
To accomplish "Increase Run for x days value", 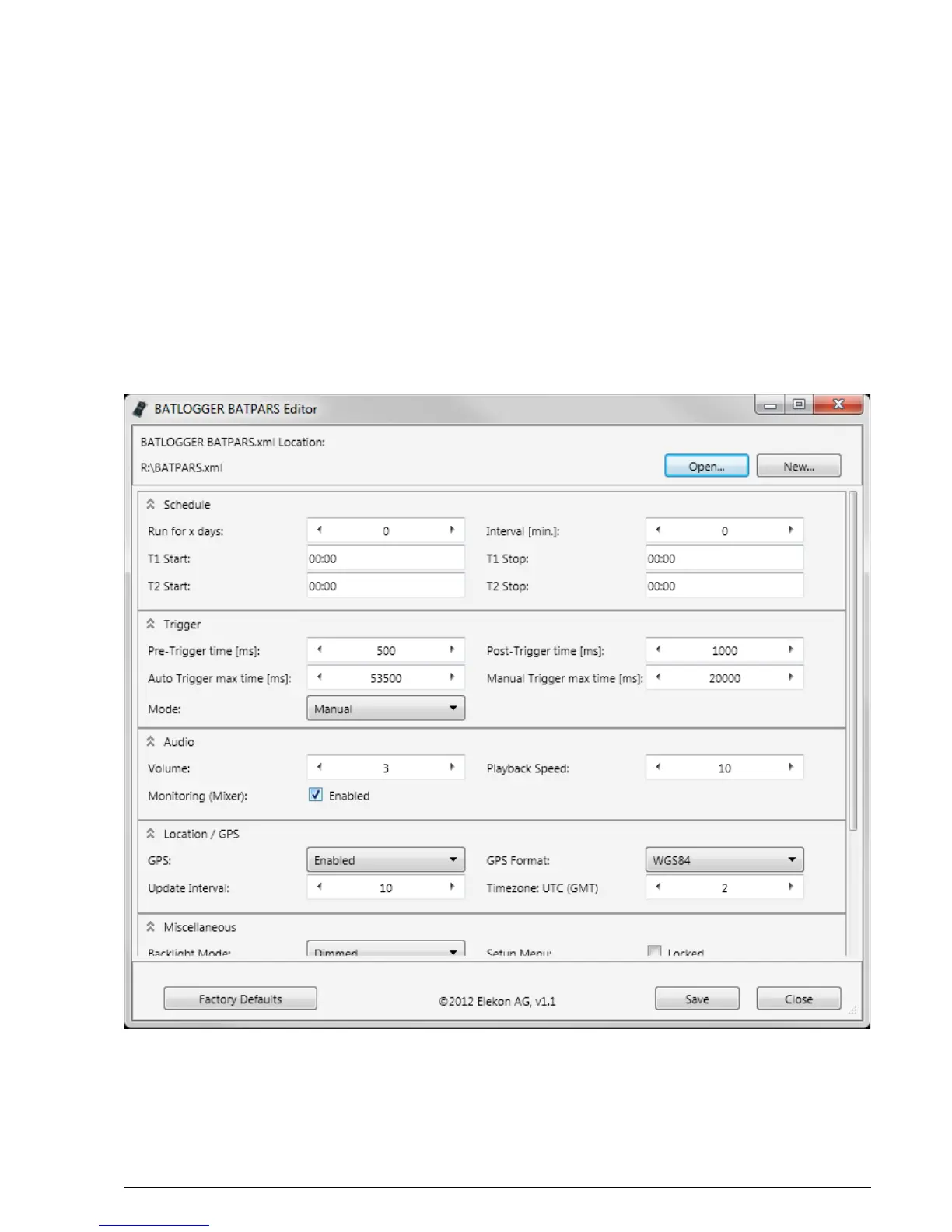I will (x=452, y=530).
